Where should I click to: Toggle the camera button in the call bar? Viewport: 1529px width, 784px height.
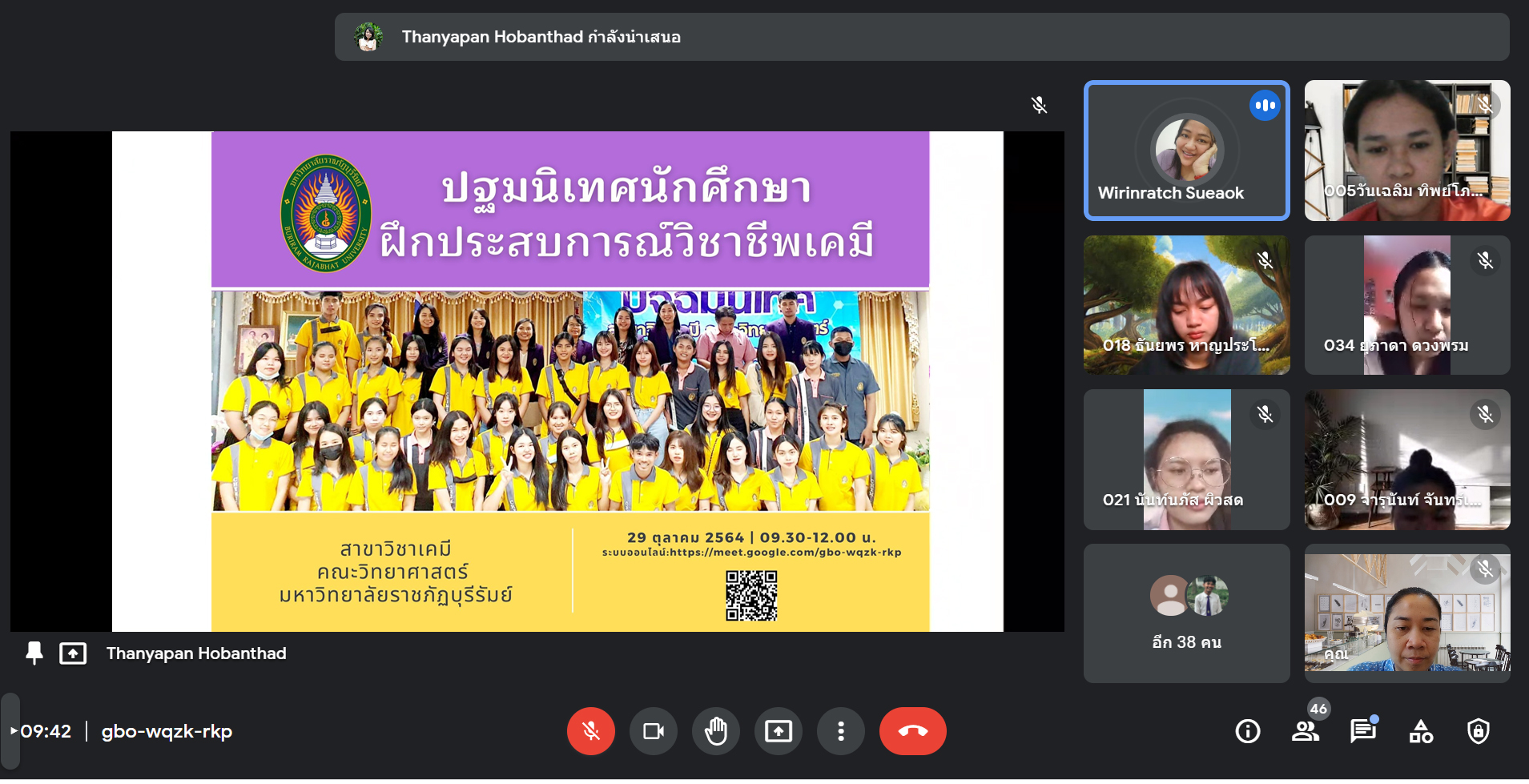pos(654,731)
